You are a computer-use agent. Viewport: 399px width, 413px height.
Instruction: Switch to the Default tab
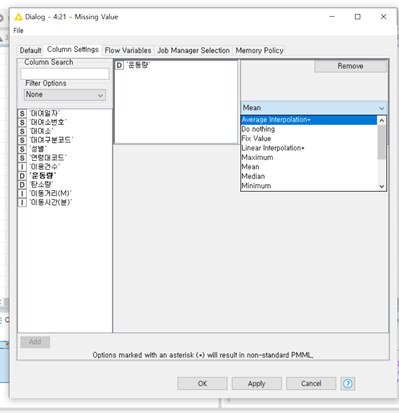30,50
